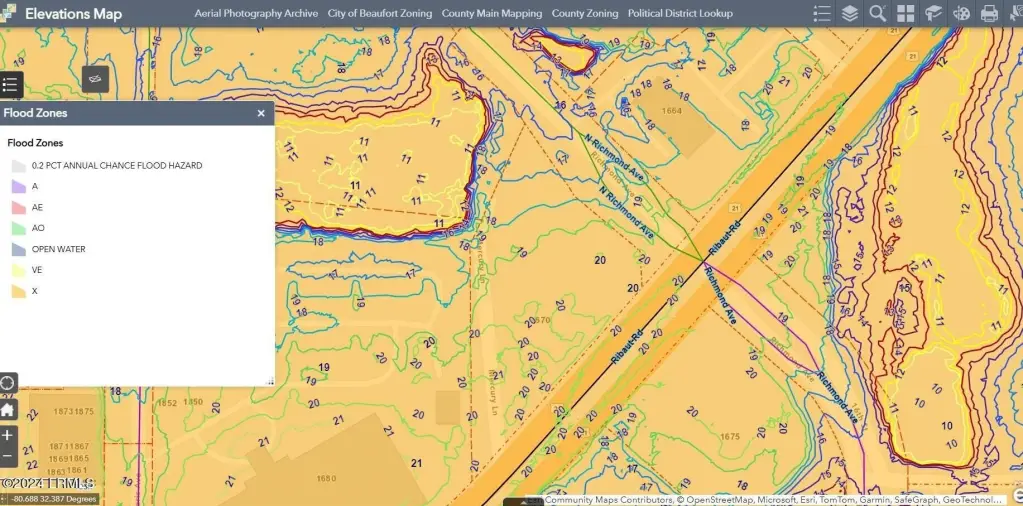Click the graduation cap icon

click(x=934, y=13)
